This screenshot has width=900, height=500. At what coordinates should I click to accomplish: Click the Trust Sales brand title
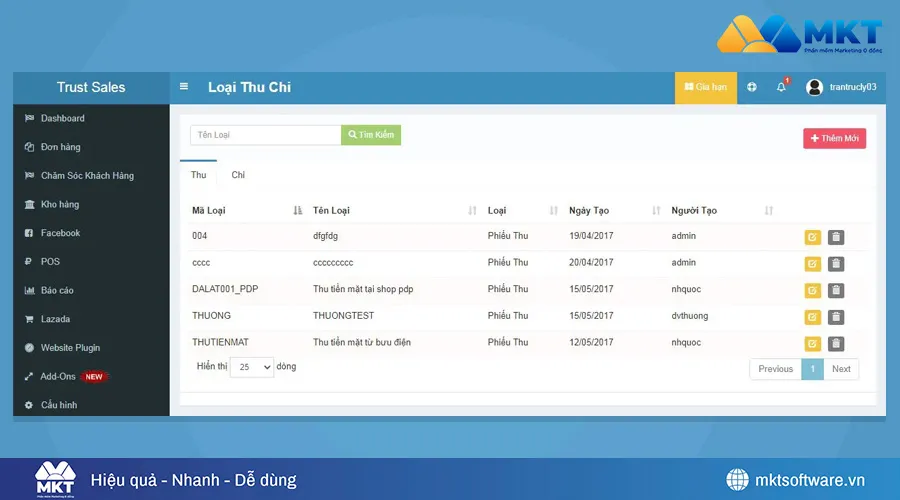point(91,87)
